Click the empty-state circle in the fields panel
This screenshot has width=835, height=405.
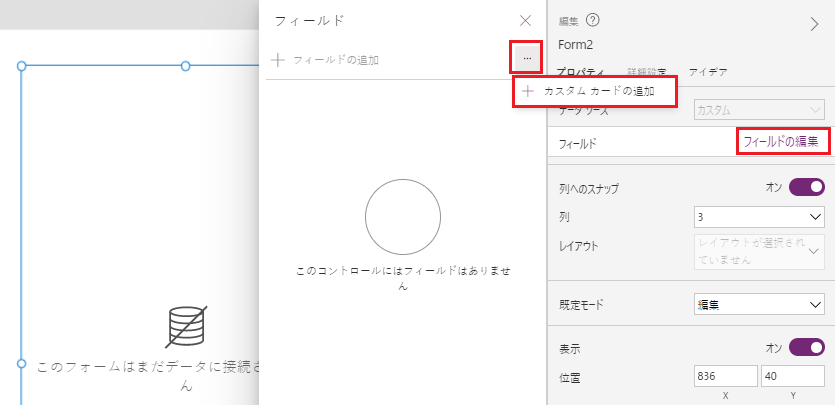(403, 217)
